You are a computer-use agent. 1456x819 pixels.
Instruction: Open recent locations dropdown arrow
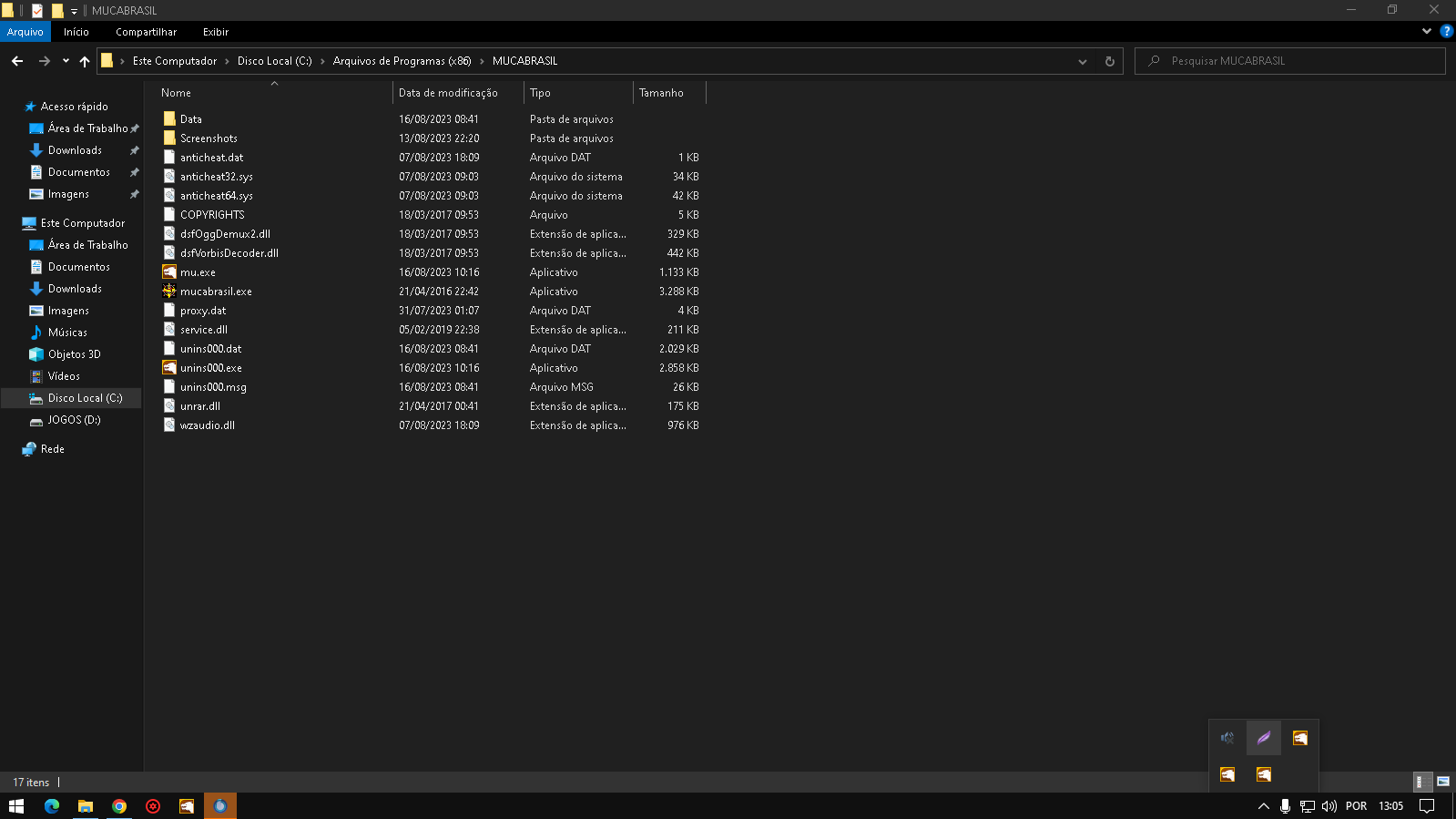[x=66, y=61]
